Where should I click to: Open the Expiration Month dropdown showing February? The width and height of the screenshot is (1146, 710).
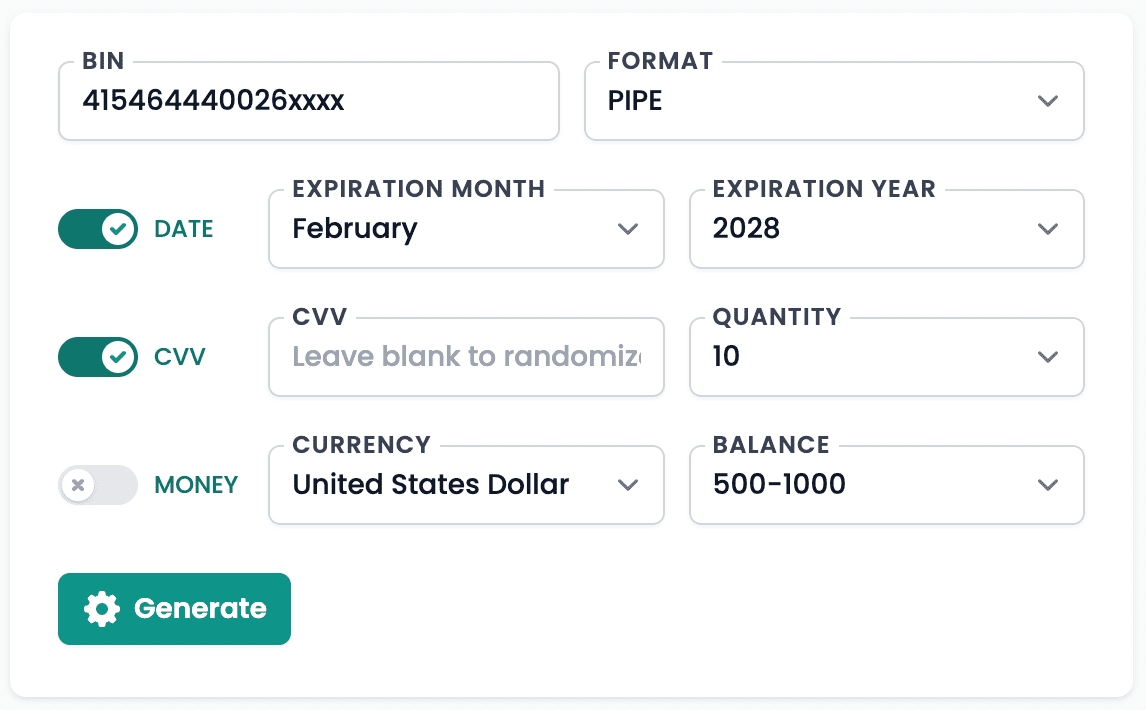(465, 229)
